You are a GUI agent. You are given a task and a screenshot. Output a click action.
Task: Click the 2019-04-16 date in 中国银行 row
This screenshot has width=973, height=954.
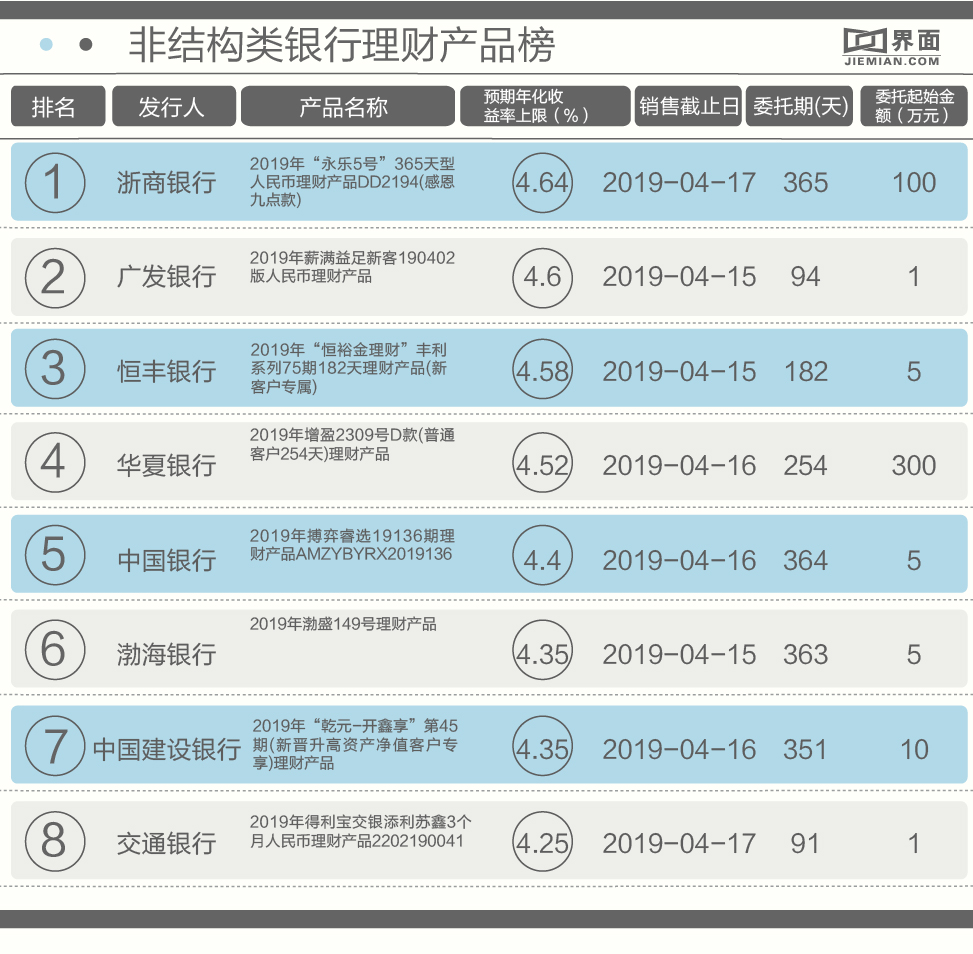click(679, 560)
